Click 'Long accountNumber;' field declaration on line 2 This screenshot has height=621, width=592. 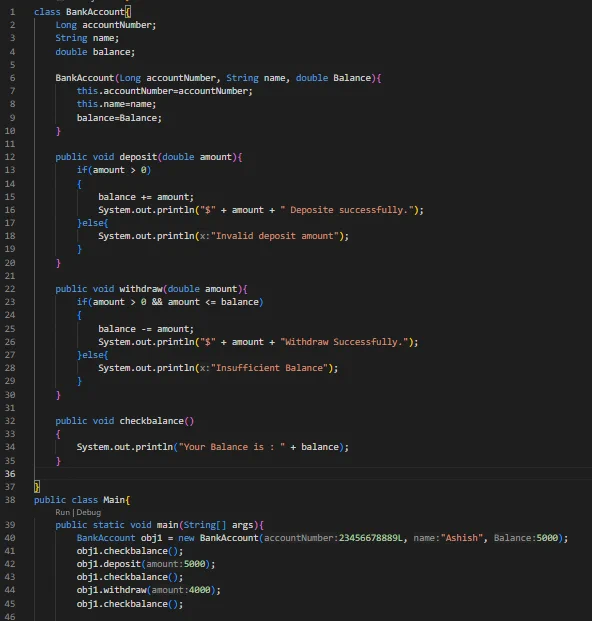(x=106, y=25)
